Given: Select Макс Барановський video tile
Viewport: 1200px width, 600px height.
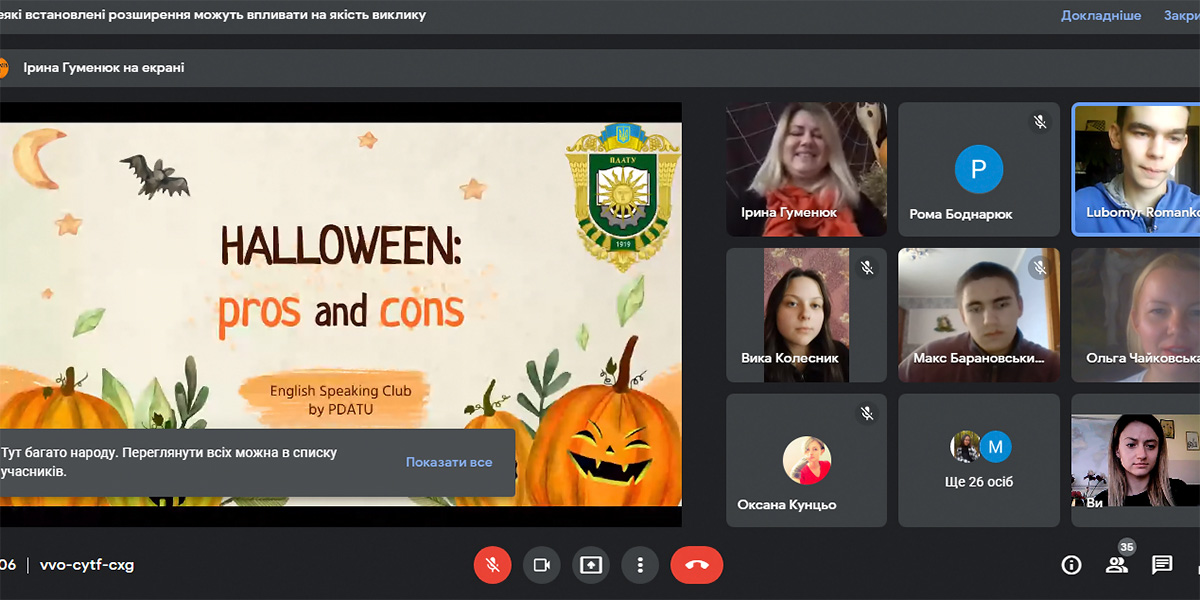Looking at the screenshot, I should 978,315.
